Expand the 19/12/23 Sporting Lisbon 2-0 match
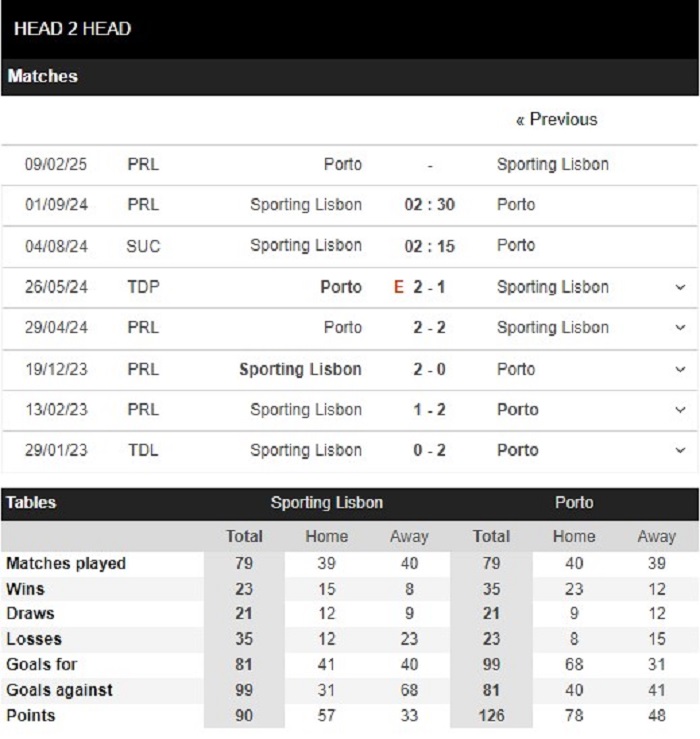Image resolution: width=700 pixels, height=739 pixels. point(680,370)
